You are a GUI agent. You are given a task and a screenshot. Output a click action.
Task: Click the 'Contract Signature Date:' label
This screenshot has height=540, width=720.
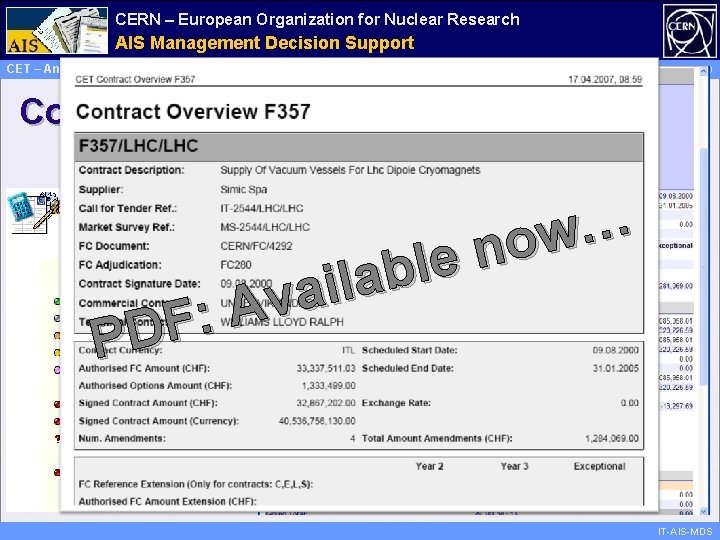coord(140,284)
